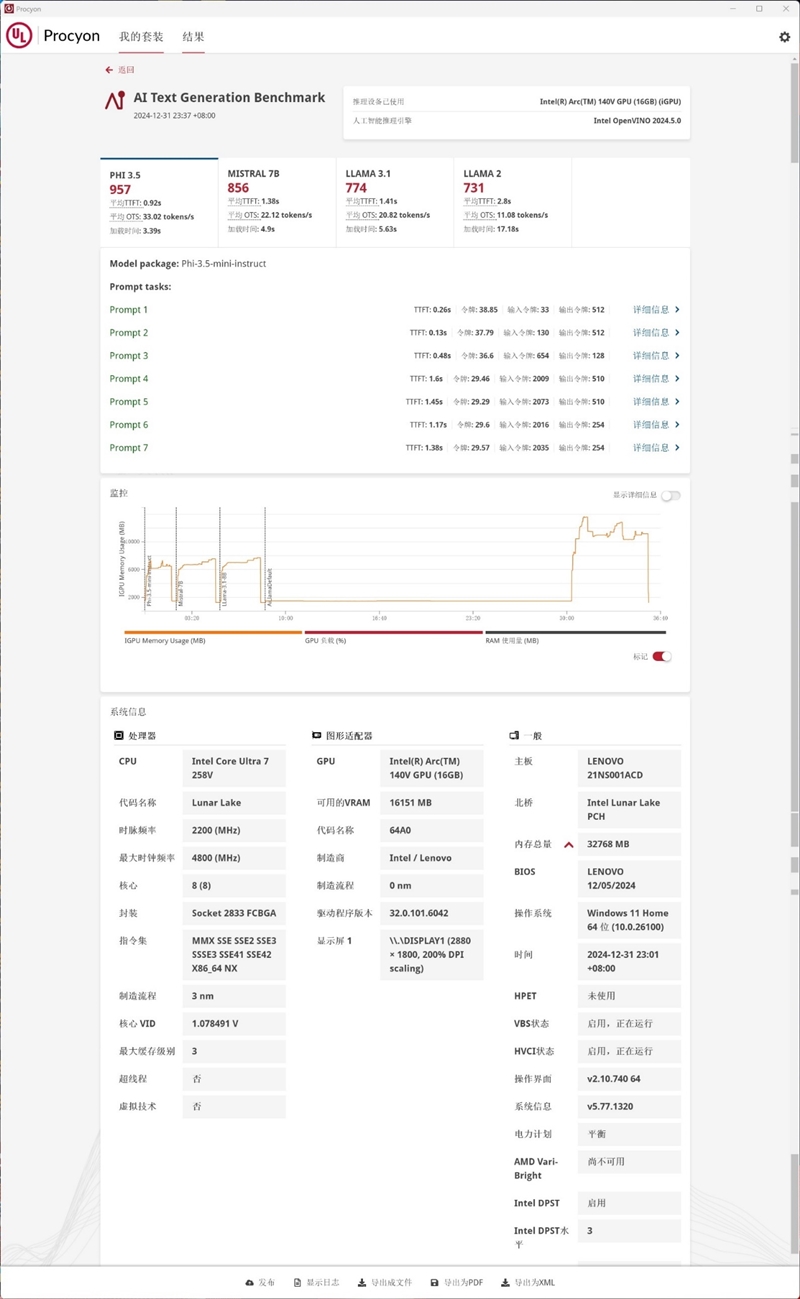Select the MISTRAL 7B results tab
Screen dimensions: 800x1299
click(x=275, y=200)
